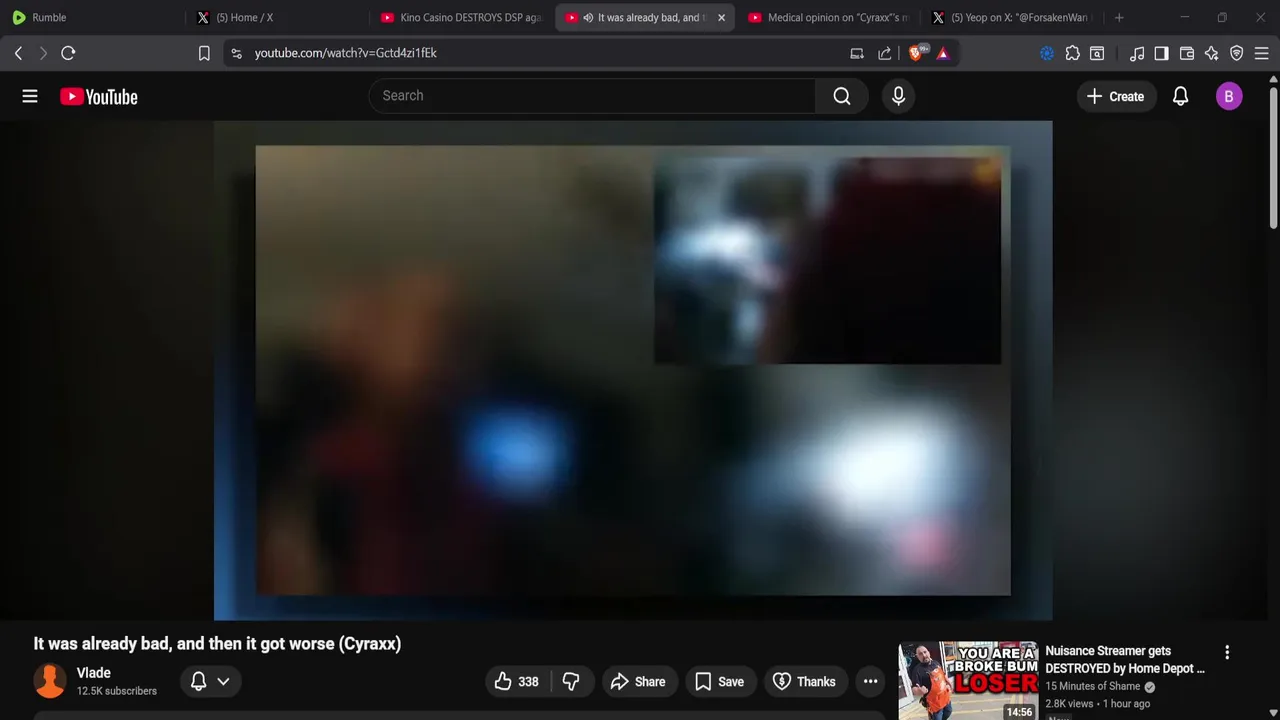The height and width of the screenshot is (720, 1280).
Task: Share this video
Action: (x=638, y=682)
